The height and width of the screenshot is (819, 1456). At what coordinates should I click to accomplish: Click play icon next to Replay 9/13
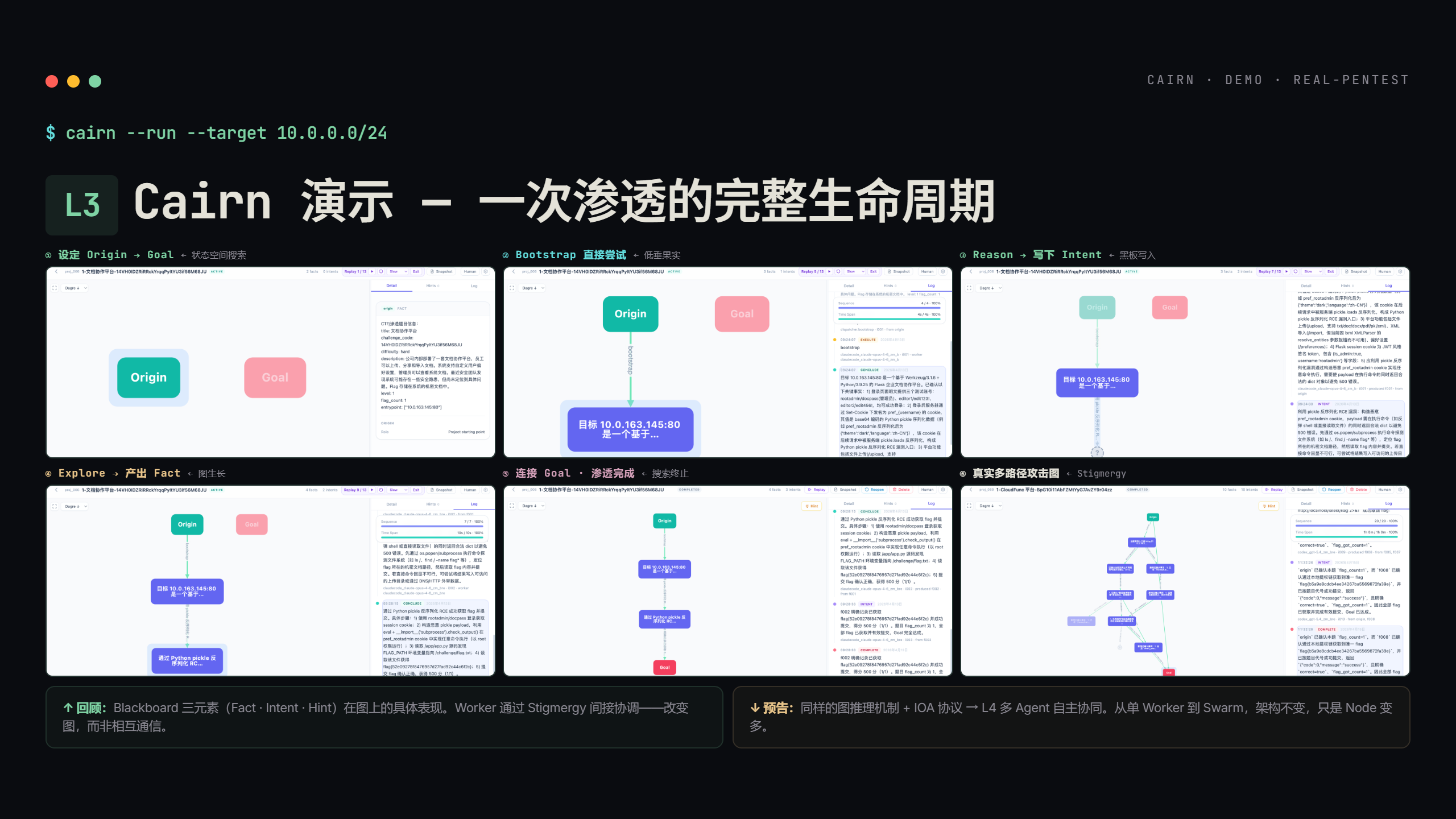(x=373, y=490)
